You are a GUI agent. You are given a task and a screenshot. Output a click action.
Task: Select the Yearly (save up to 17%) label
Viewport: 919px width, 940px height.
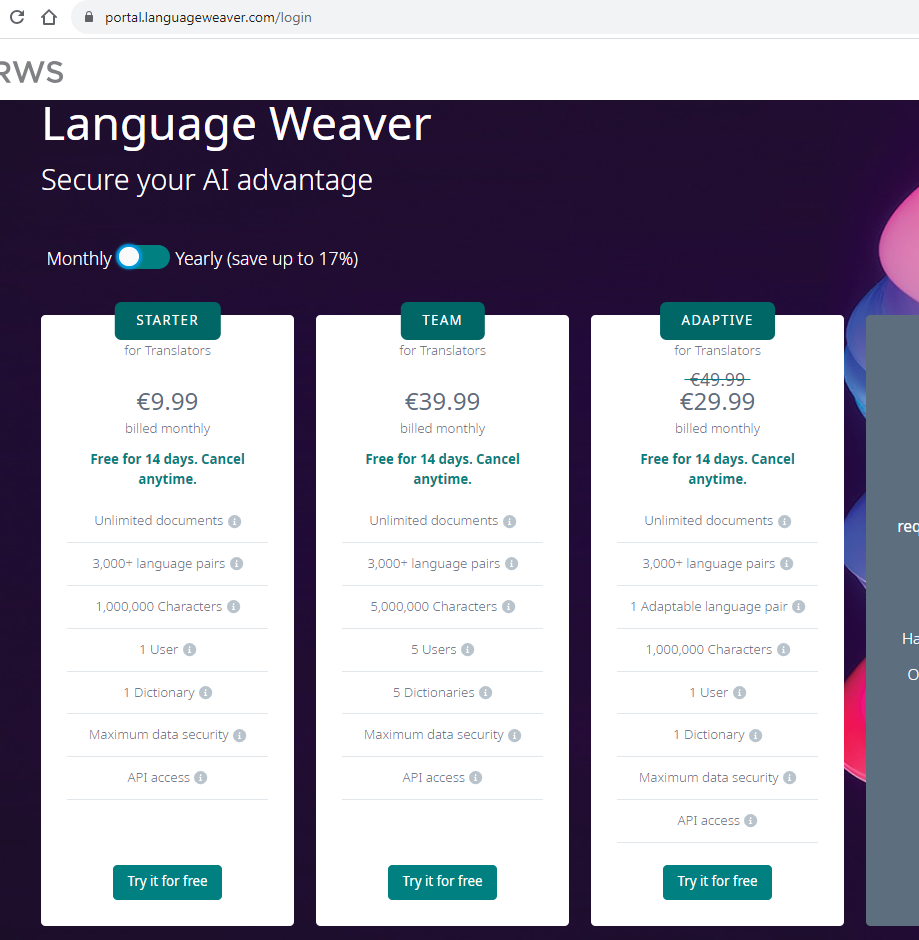coord(266,258)
